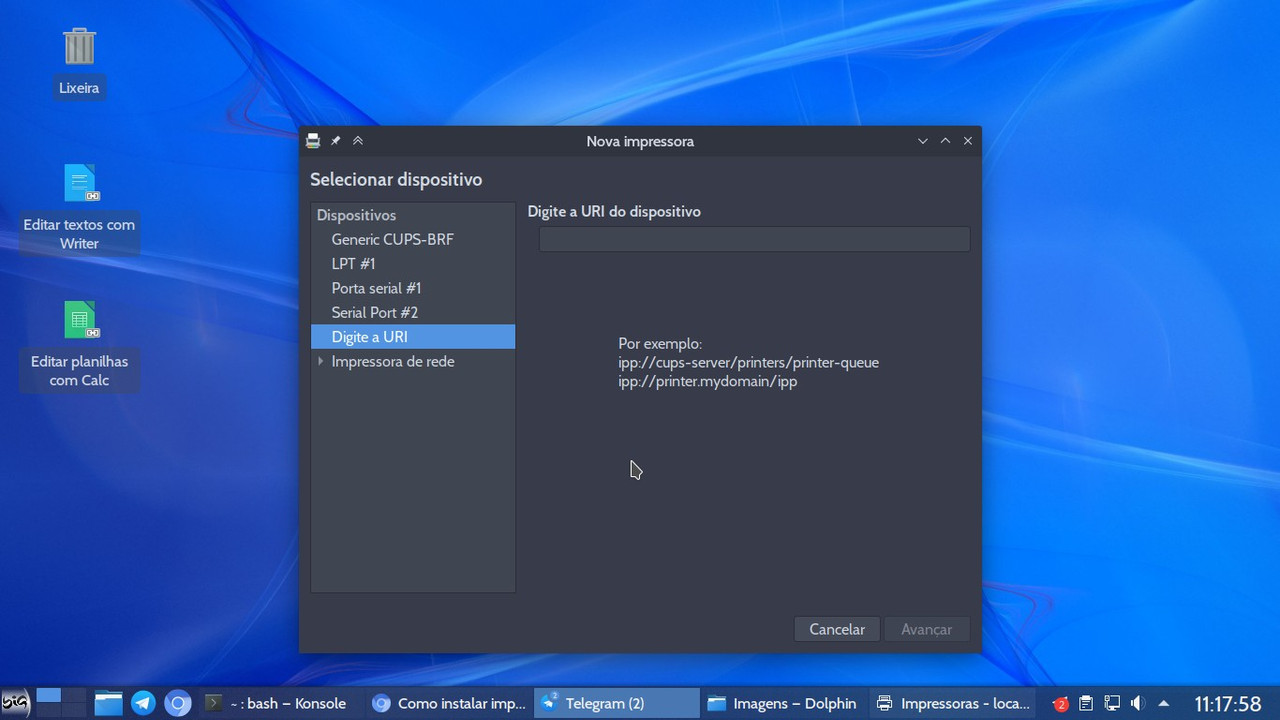Image resolution: width=1280 pixels, height=720 pixels.
Task: Click the keep-above double chevron icon in titlebar
Action: [x=358, y=141]
